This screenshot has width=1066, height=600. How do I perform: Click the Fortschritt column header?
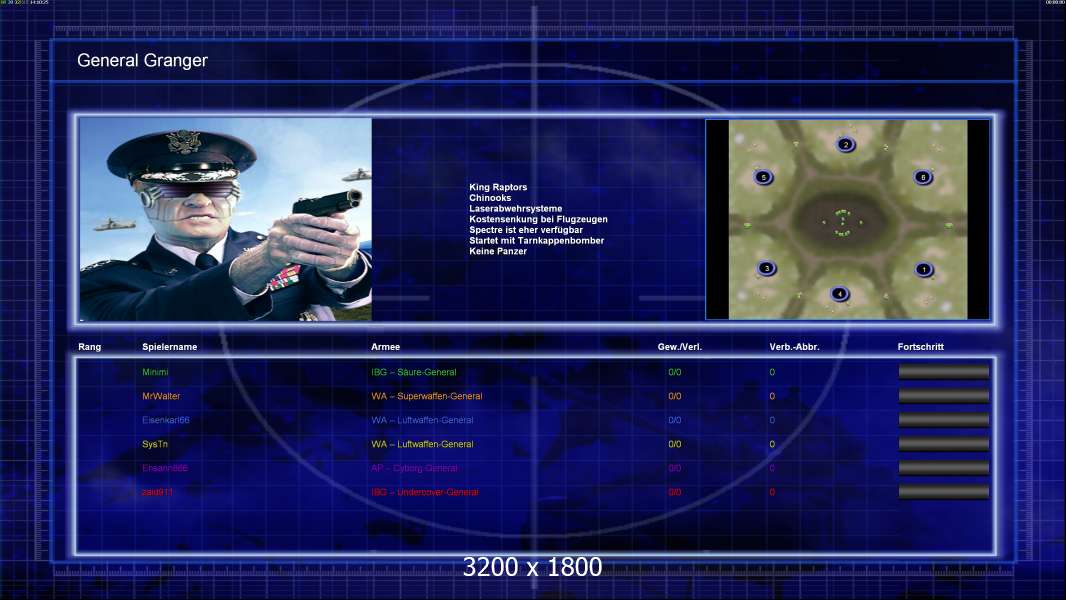(x=921, y=347)
